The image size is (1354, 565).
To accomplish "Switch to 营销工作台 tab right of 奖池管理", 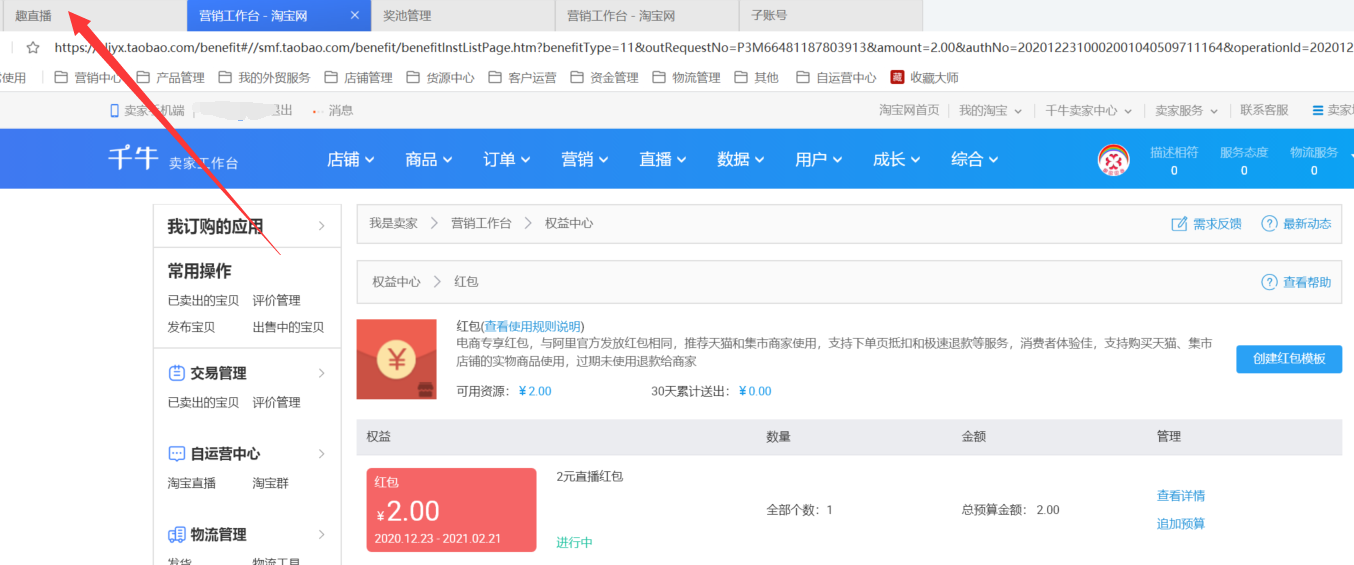I will (647, 15).
